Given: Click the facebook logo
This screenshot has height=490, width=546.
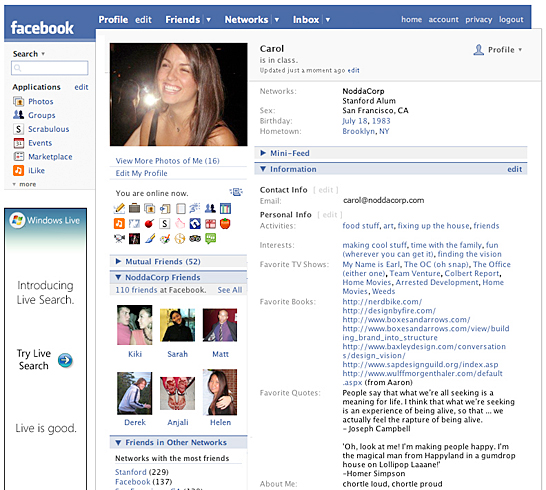Looking at the screenshot, I should point(42,28).
